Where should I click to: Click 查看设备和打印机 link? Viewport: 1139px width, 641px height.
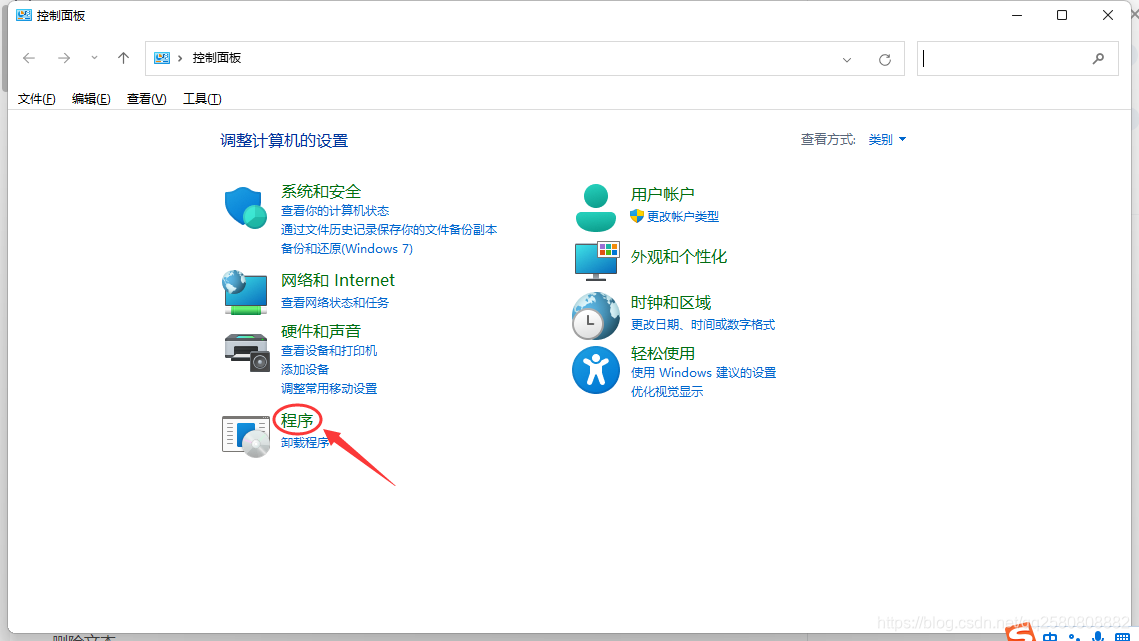329,351
